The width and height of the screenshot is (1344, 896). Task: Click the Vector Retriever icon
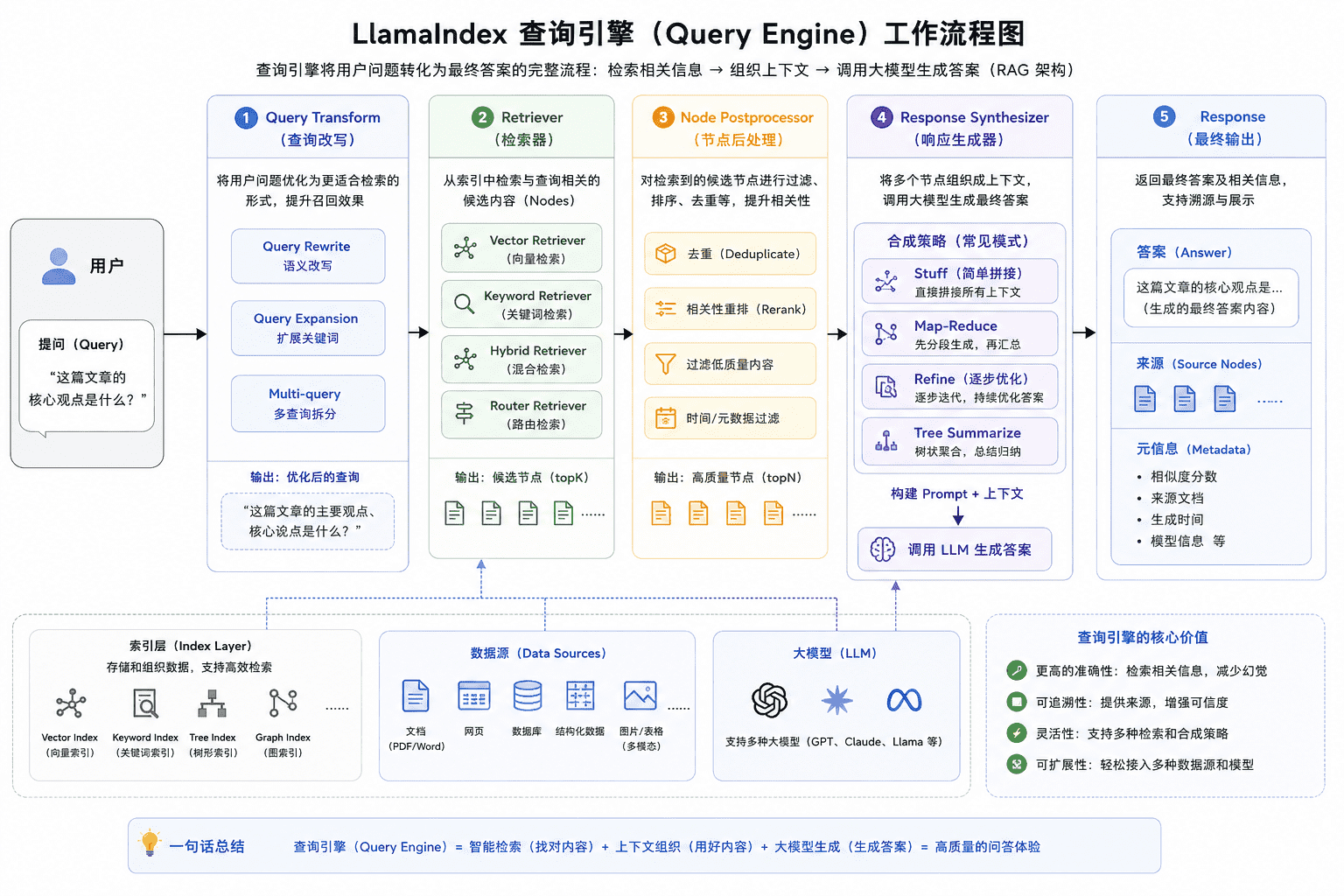point(465,248)
